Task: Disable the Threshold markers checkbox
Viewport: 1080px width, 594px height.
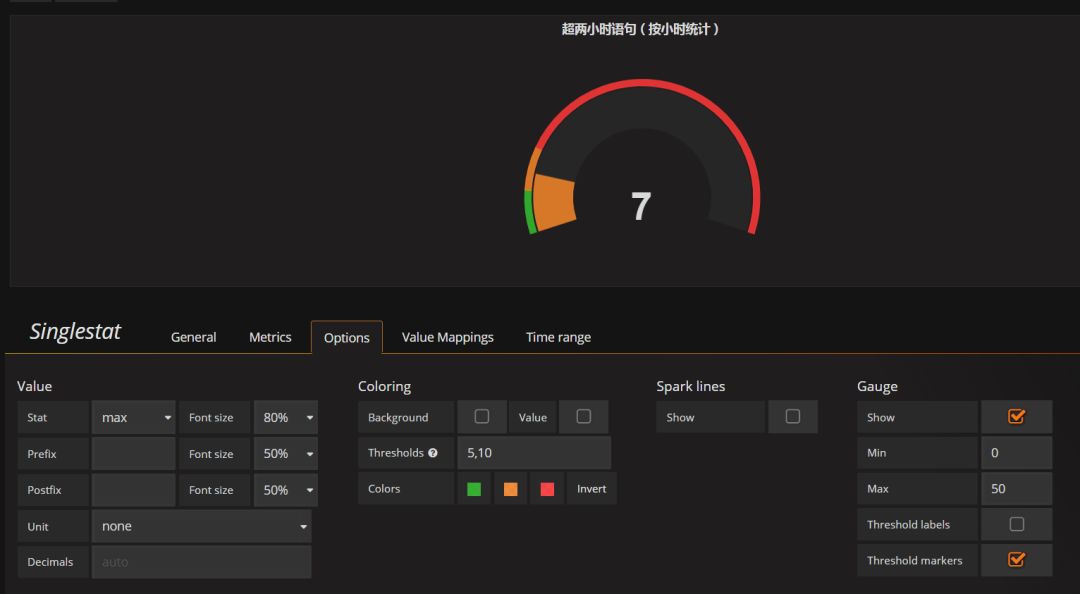Action: pyautogui.click(x=1016, y=560)
